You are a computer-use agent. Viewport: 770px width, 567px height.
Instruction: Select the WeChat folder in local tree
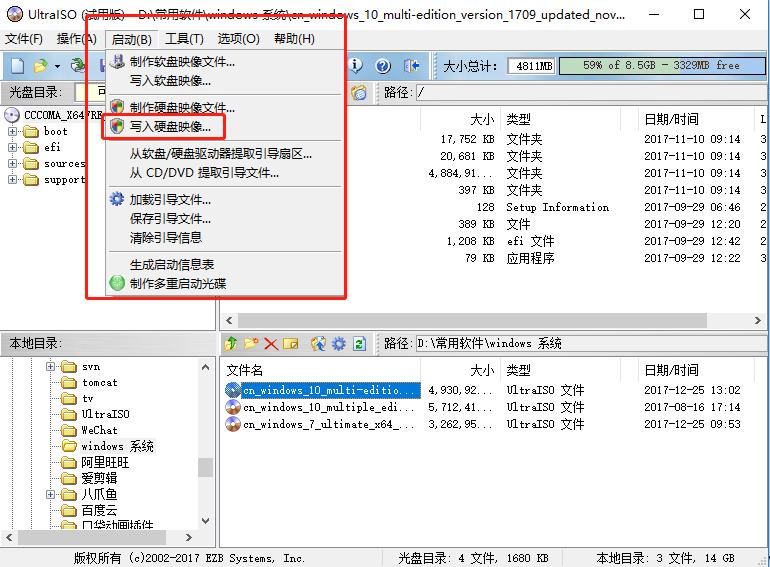[100, 431]
